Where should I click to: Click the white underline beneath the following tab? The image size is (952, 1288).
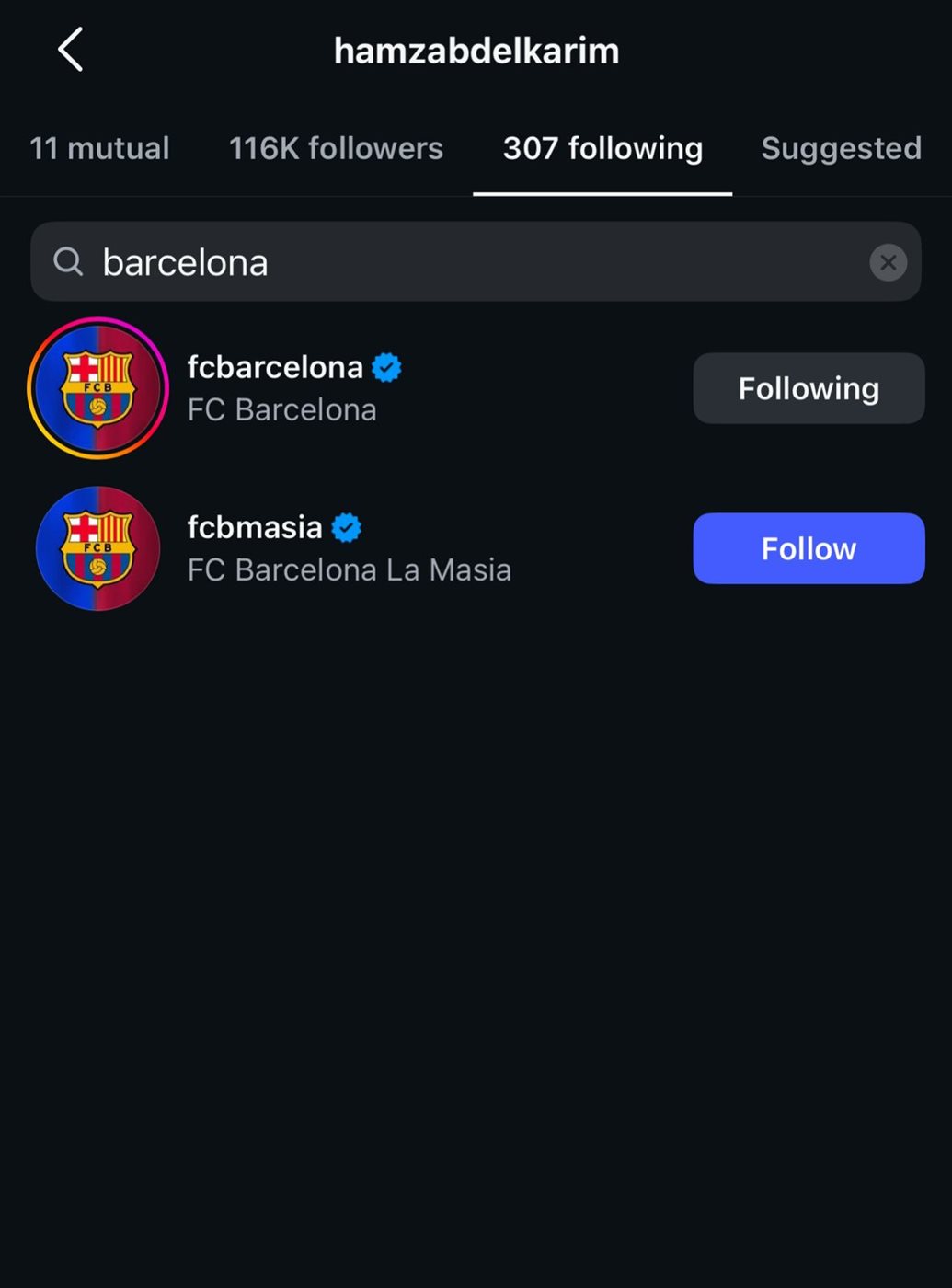[x=602, y=193]
